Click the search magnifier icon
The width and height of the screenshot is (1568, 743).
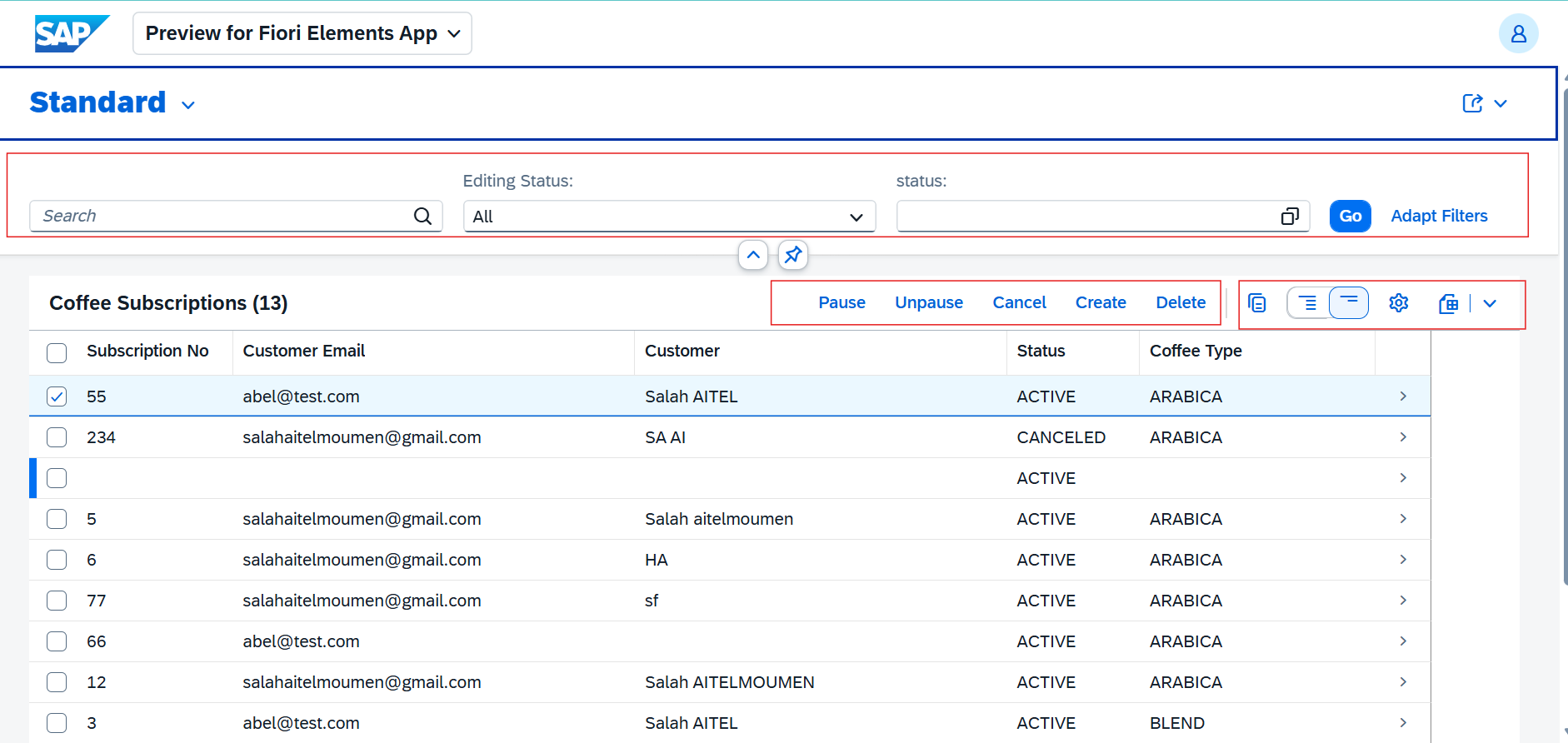click(x=422, y=217)
